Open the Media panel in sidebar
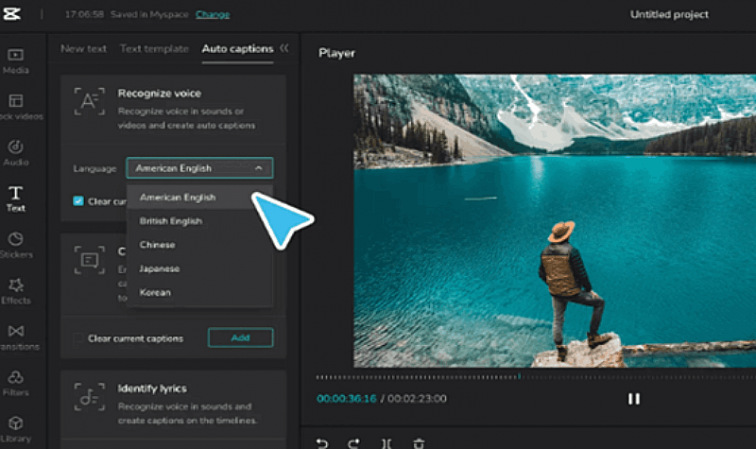Screen dimensions: 756x449 (x=16, y=60)
